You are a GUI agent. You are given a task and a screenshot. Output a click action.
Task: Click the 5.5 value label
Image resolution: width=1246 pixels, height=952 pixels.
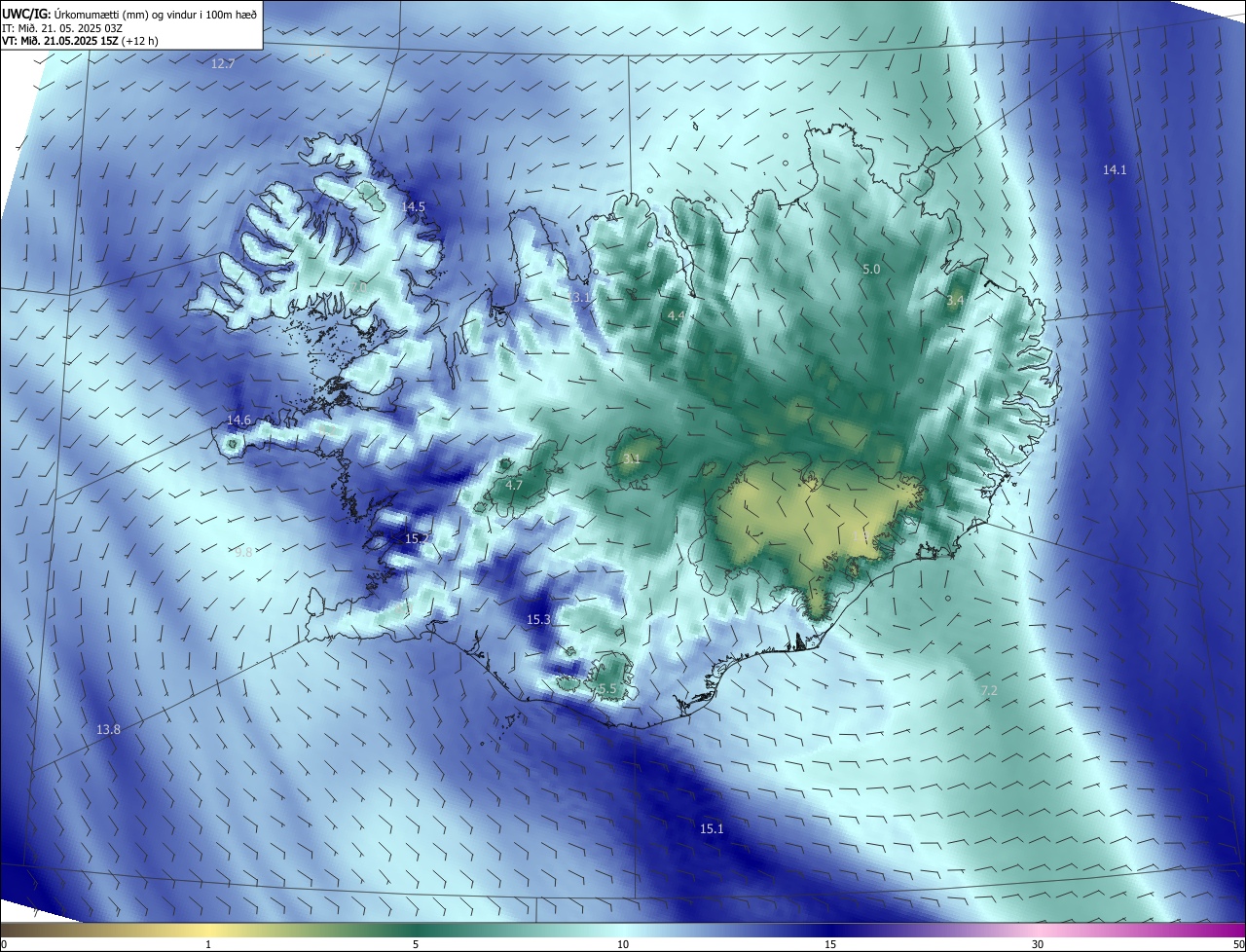point(607,689)
